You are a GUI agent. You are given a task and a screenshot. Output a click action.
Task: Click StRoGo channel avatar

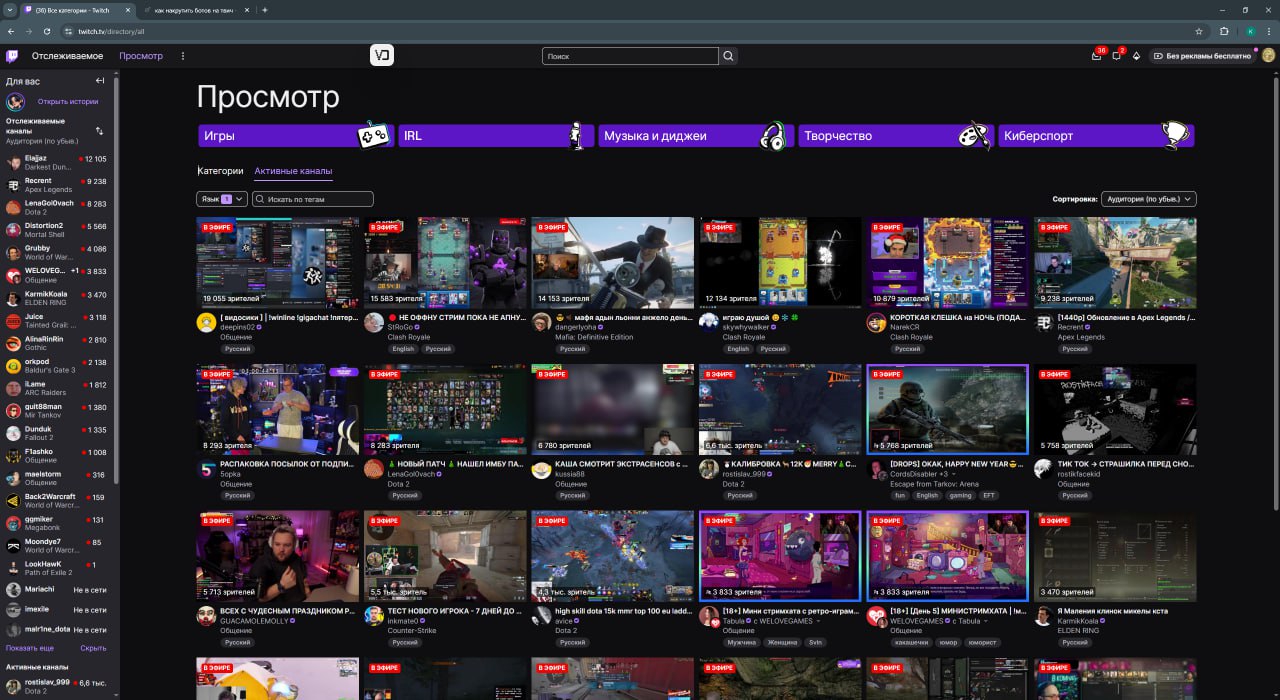click(373, 322)
